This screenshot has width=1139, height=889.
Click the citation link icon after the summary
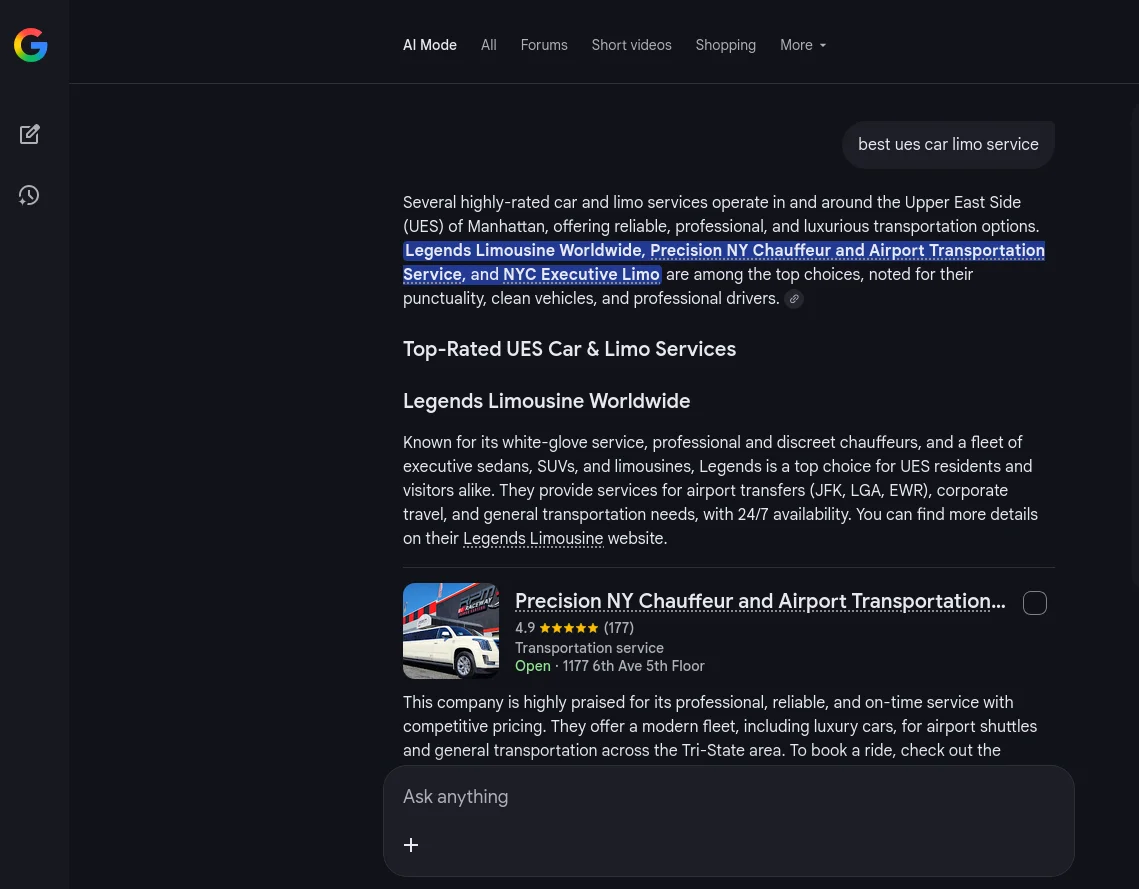794,299
